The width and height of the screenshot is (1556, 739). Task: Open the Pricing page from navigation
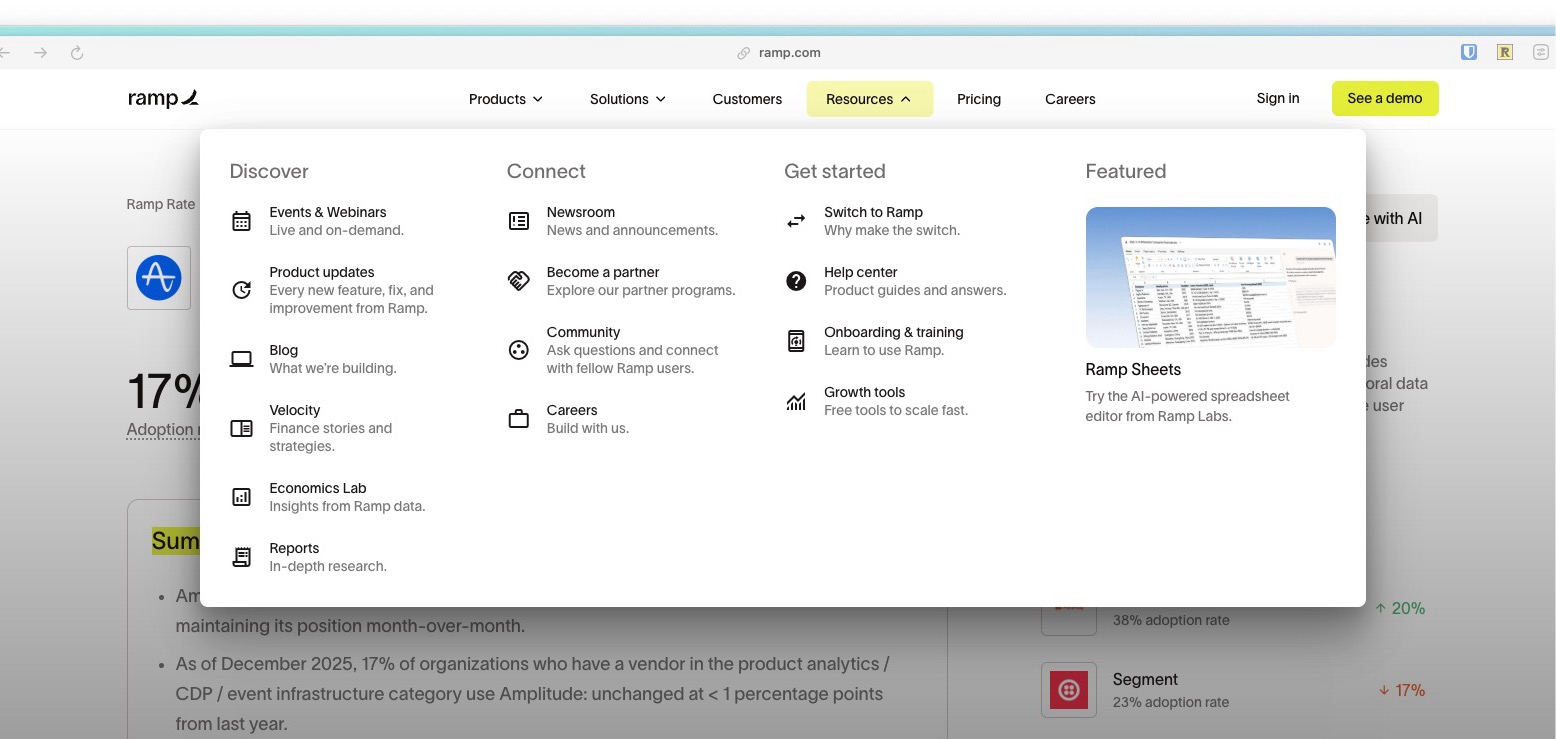click(978, 99)
